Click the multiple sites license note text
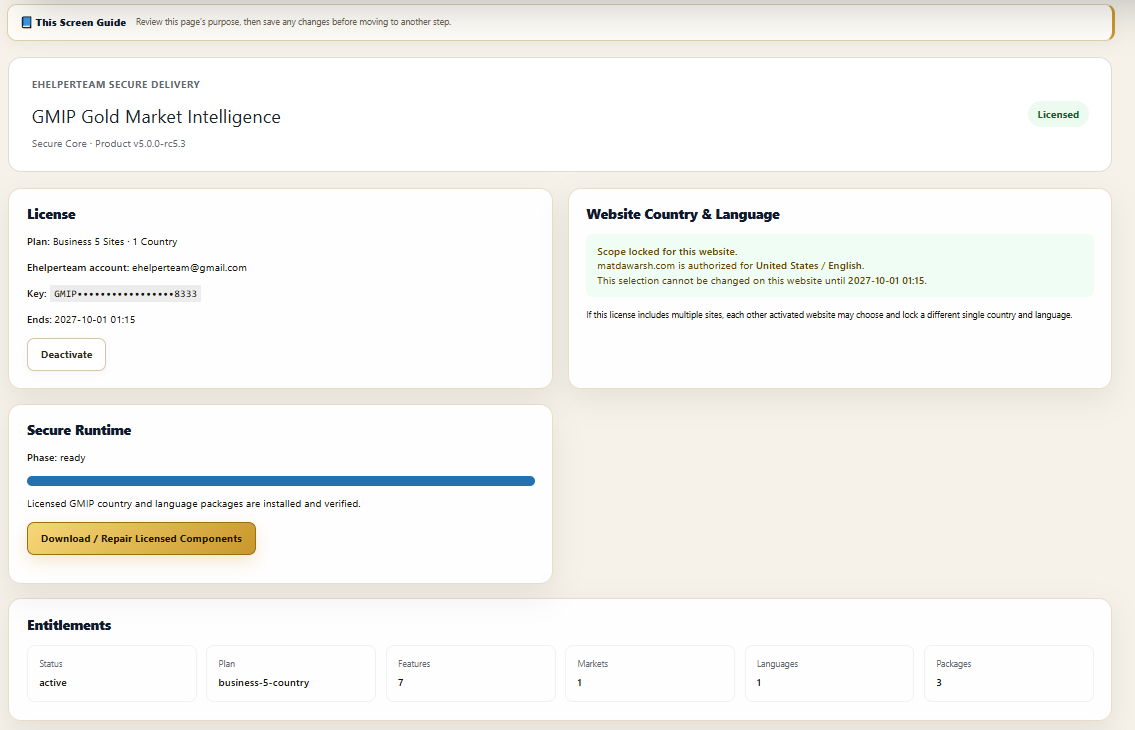The width and height of the screenshot is (1135, 730). [829, 315]
